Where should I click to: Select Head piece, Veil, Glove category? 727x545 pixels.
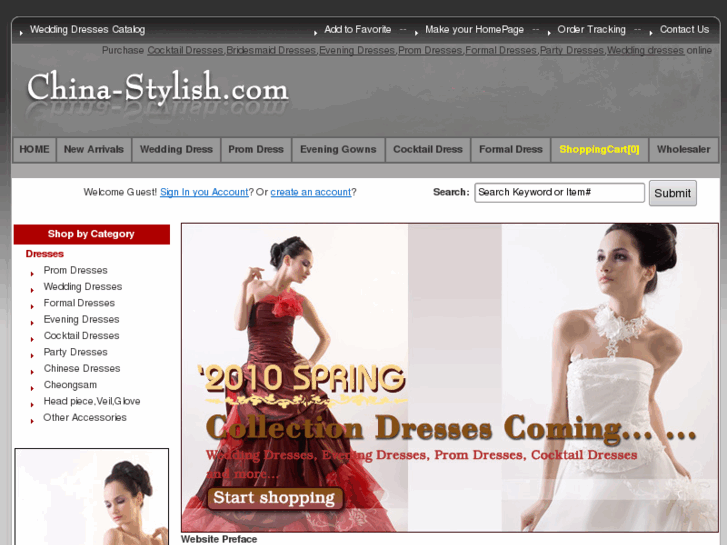pyautogui.click(x=92, y=401)
